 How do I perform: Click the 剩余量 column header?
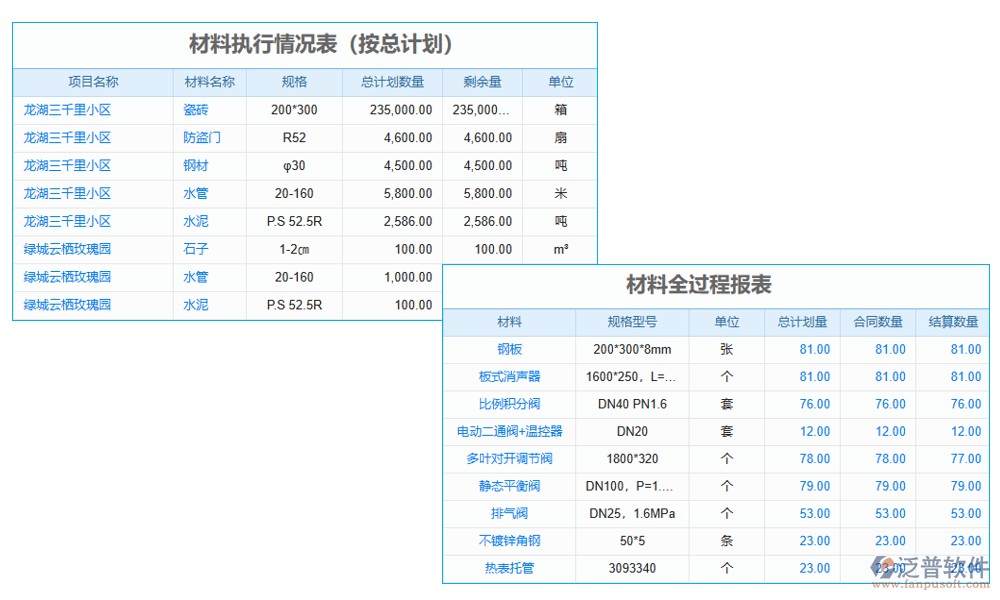[483, 82]
